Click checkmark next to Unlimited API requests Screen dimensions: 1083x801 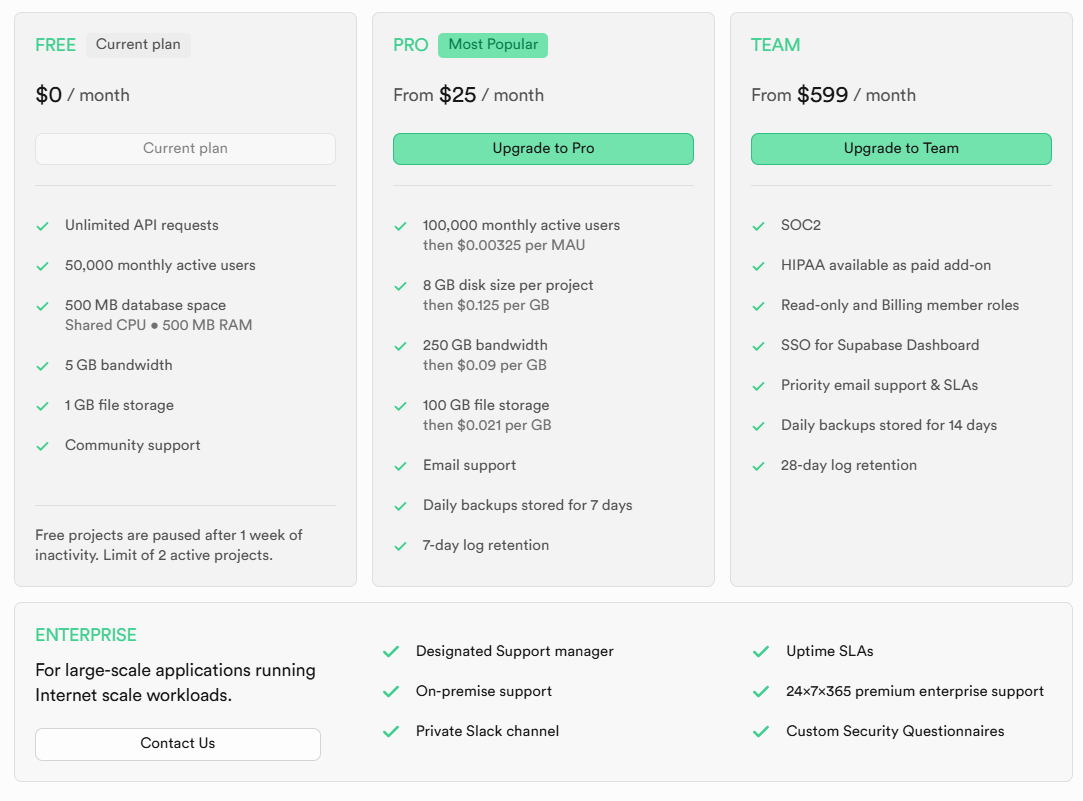click(43, 226)
